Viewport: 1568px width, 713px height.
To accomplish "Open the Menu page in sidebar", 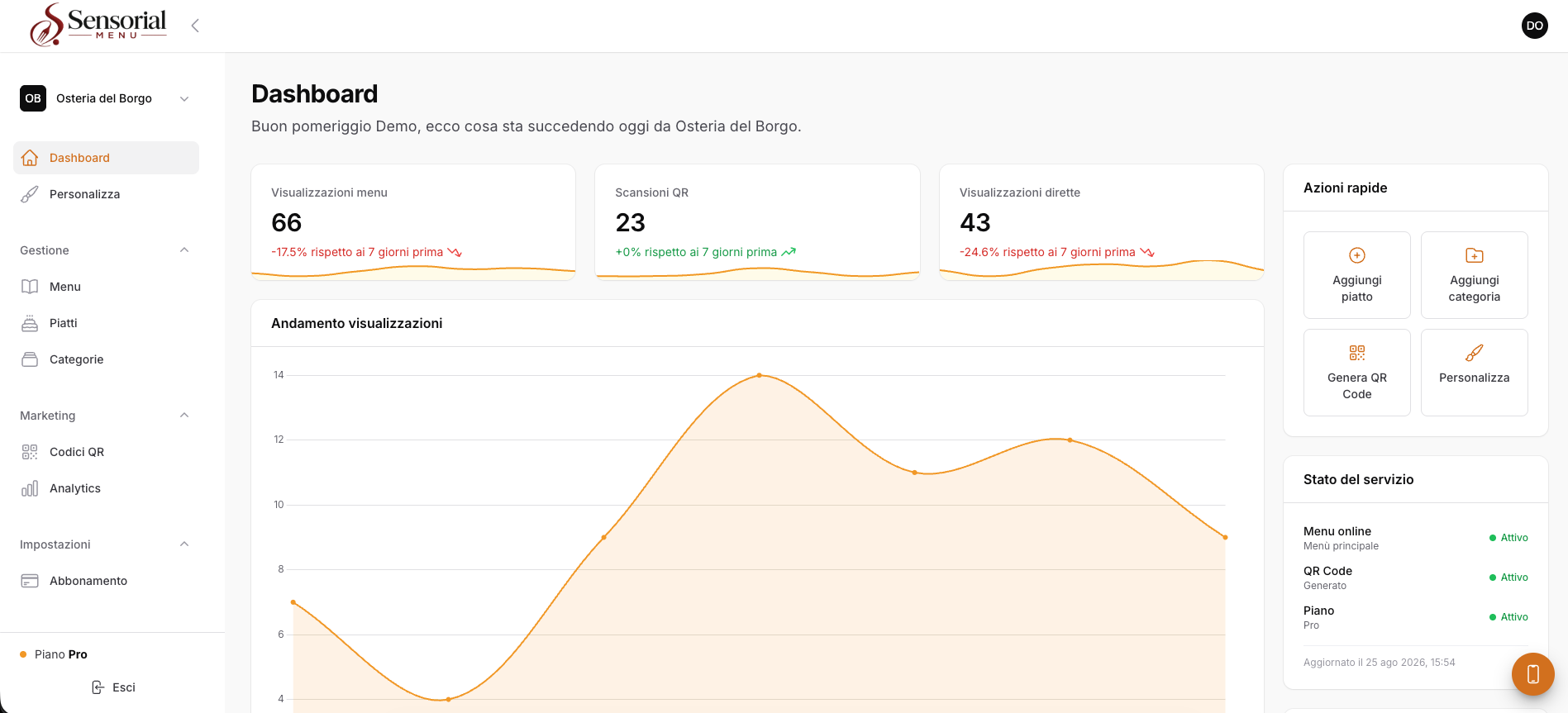I will click(x=106, y=287).
